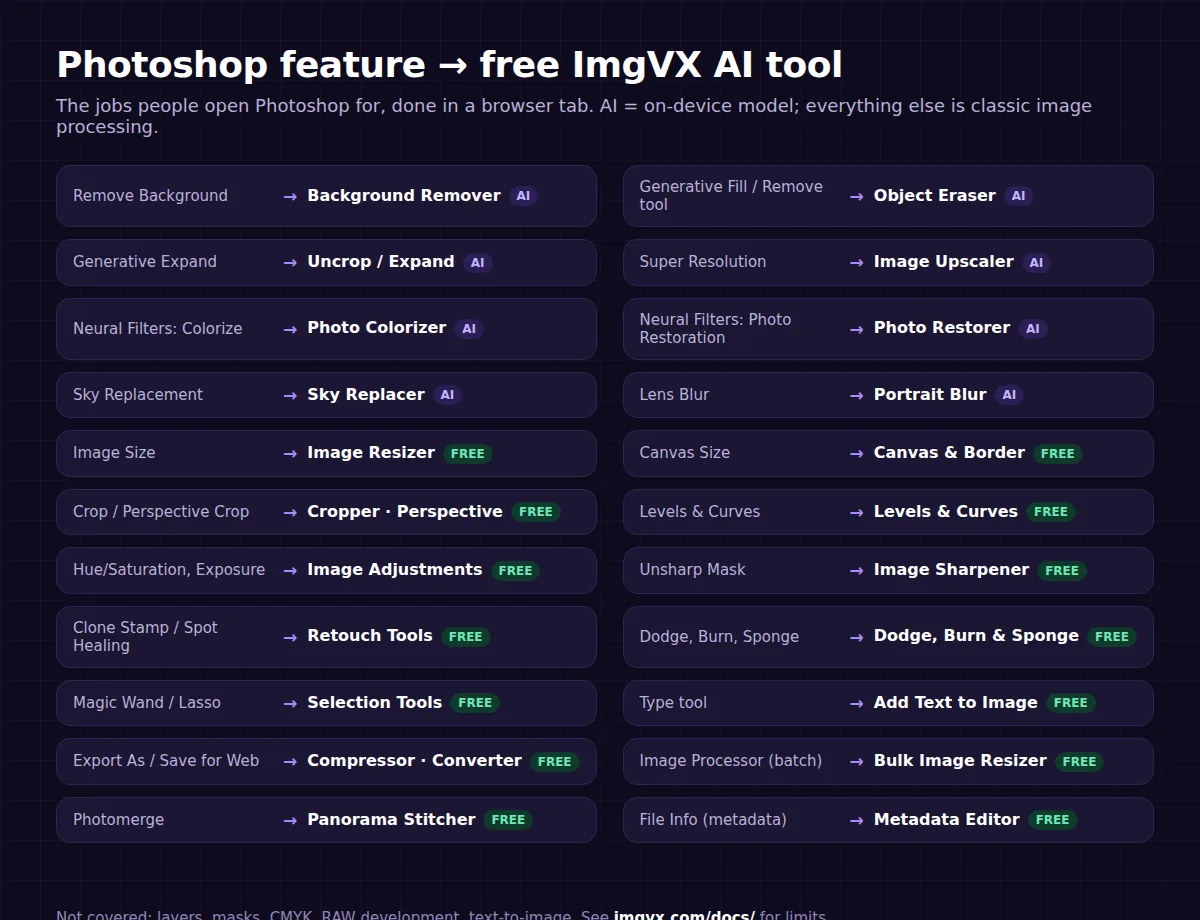Screen dimensions: 1200x920
Task: Click the AI badge beside Photo Restorer
Action: 1033,329
